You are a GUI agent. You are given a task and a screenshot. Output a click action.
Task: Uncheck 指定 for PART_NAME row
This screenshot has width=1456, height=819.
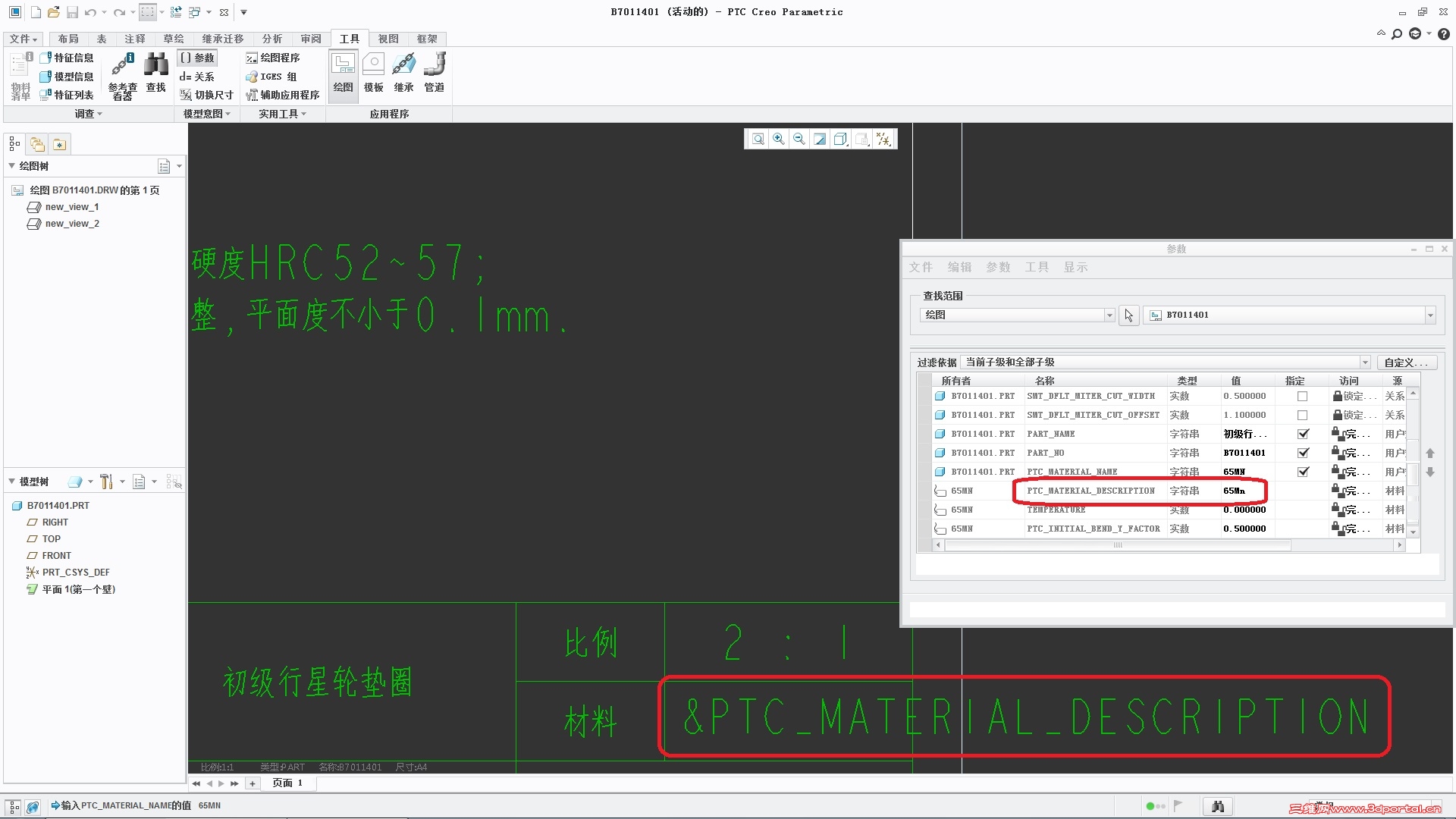click(1303, 434)
